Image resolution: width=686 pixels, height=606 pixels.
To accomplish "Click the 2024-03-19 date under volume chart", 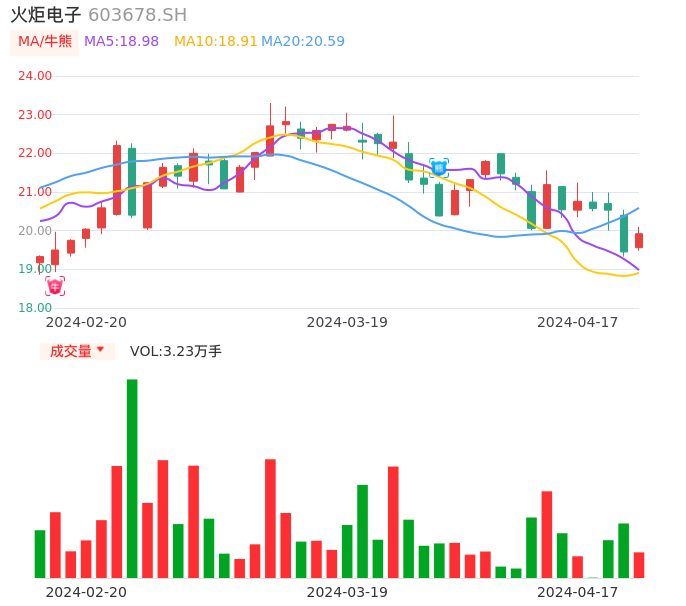I will [x=347, y=592].
